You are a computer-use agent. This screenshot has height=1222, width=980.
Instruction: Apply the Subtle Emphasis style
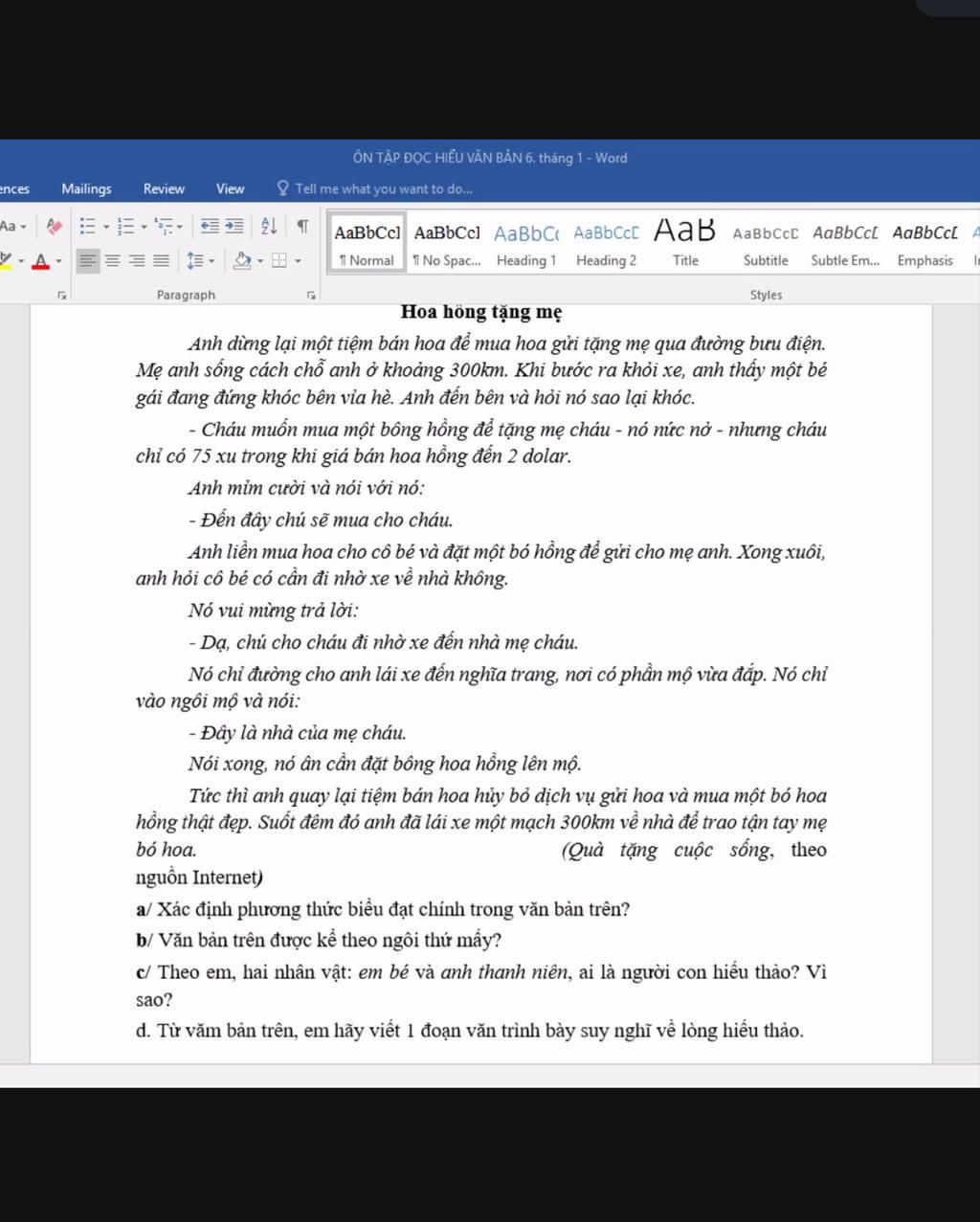coord(845,243)
